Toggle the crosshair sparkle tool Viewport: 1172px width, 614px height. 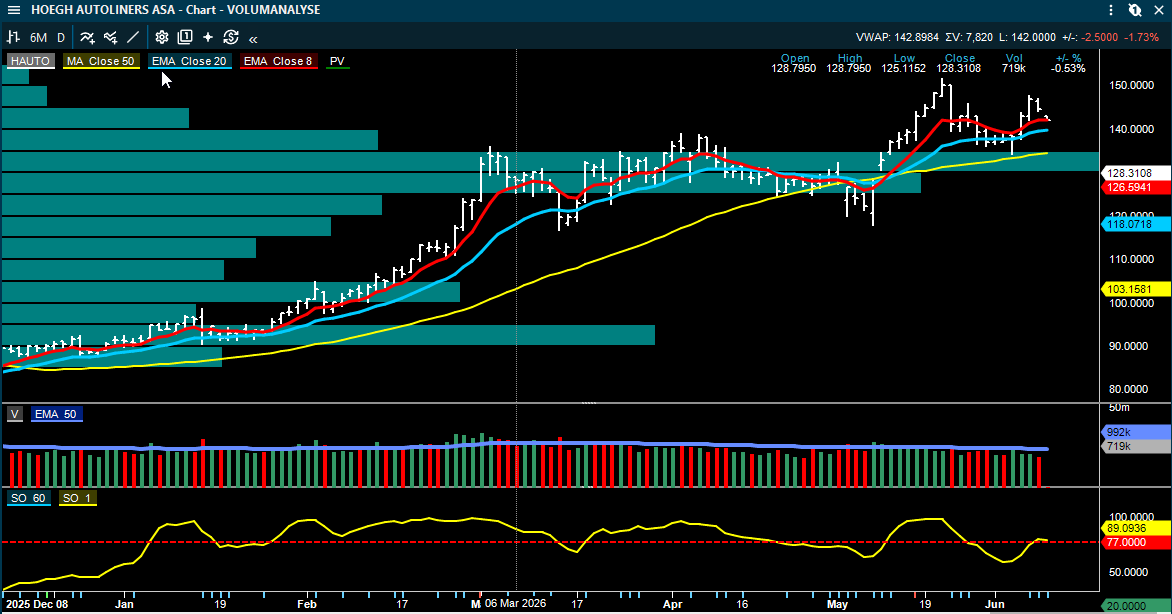[208, 37]
